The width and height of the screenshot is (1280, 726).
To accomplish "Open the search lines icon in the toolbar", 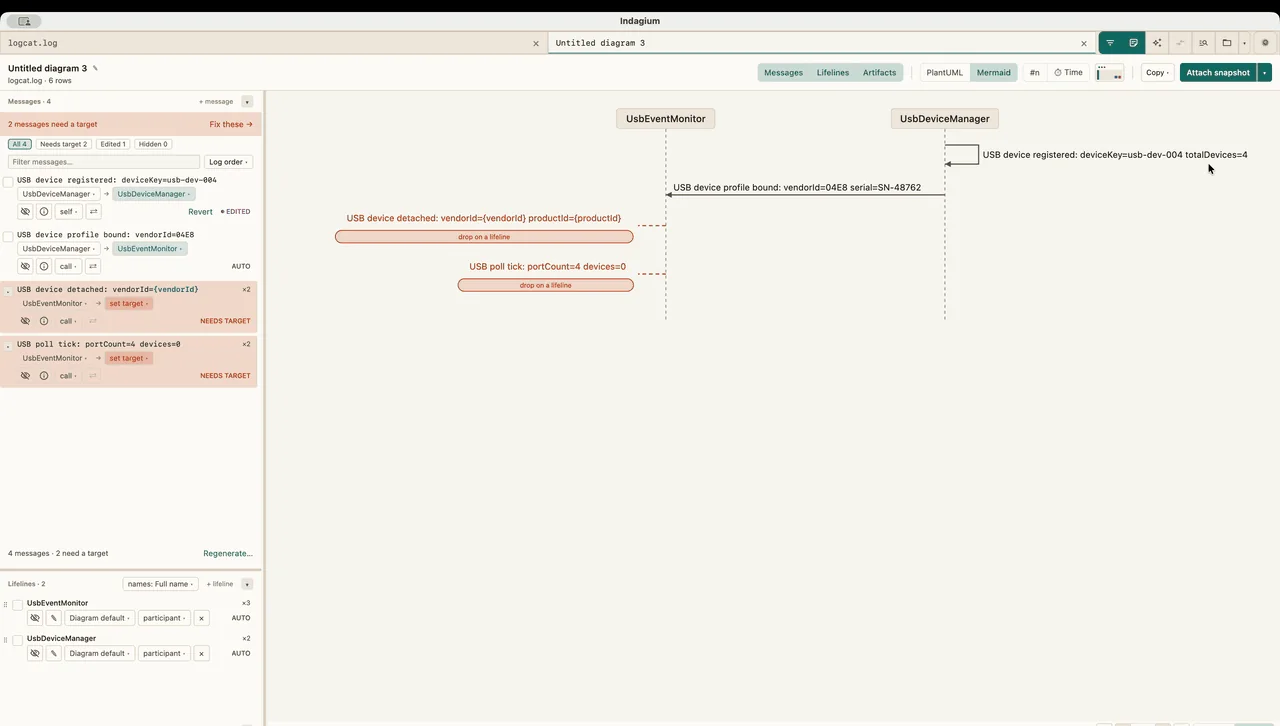I will click(x=1204, y=43).
